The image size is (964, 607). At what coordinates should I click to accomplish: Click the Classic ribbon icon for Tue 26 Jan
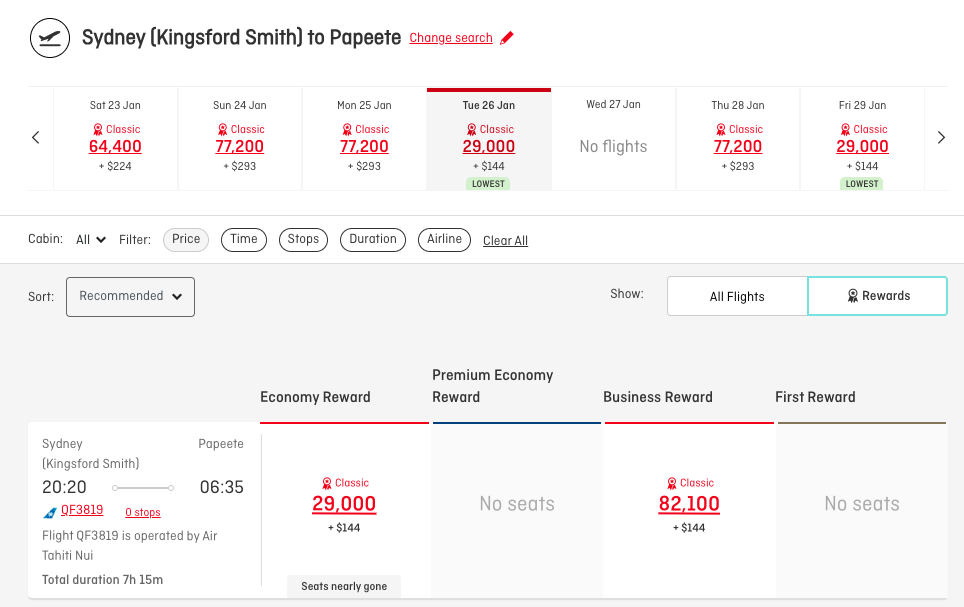coord(472,129)
